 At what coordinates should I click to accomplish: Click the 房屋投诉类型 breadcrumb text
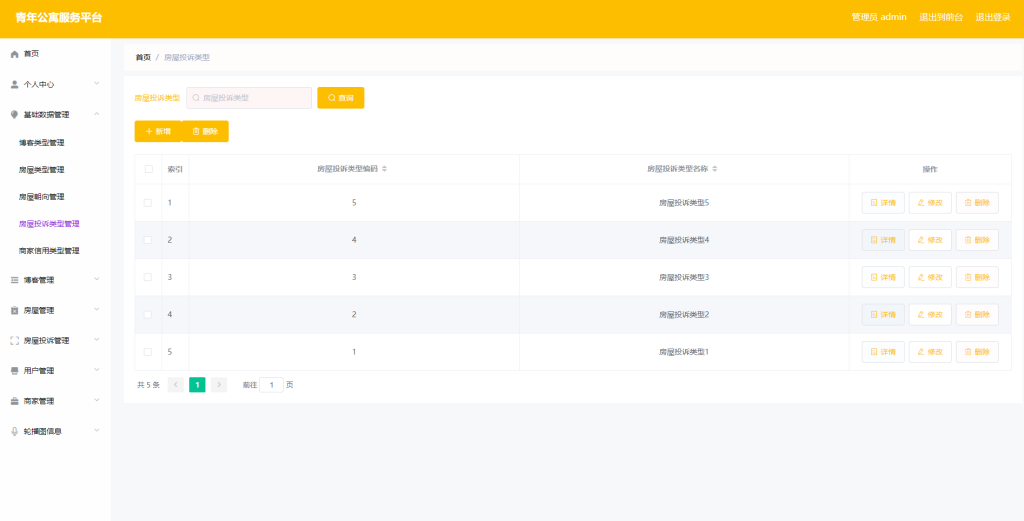coord(187,57)
